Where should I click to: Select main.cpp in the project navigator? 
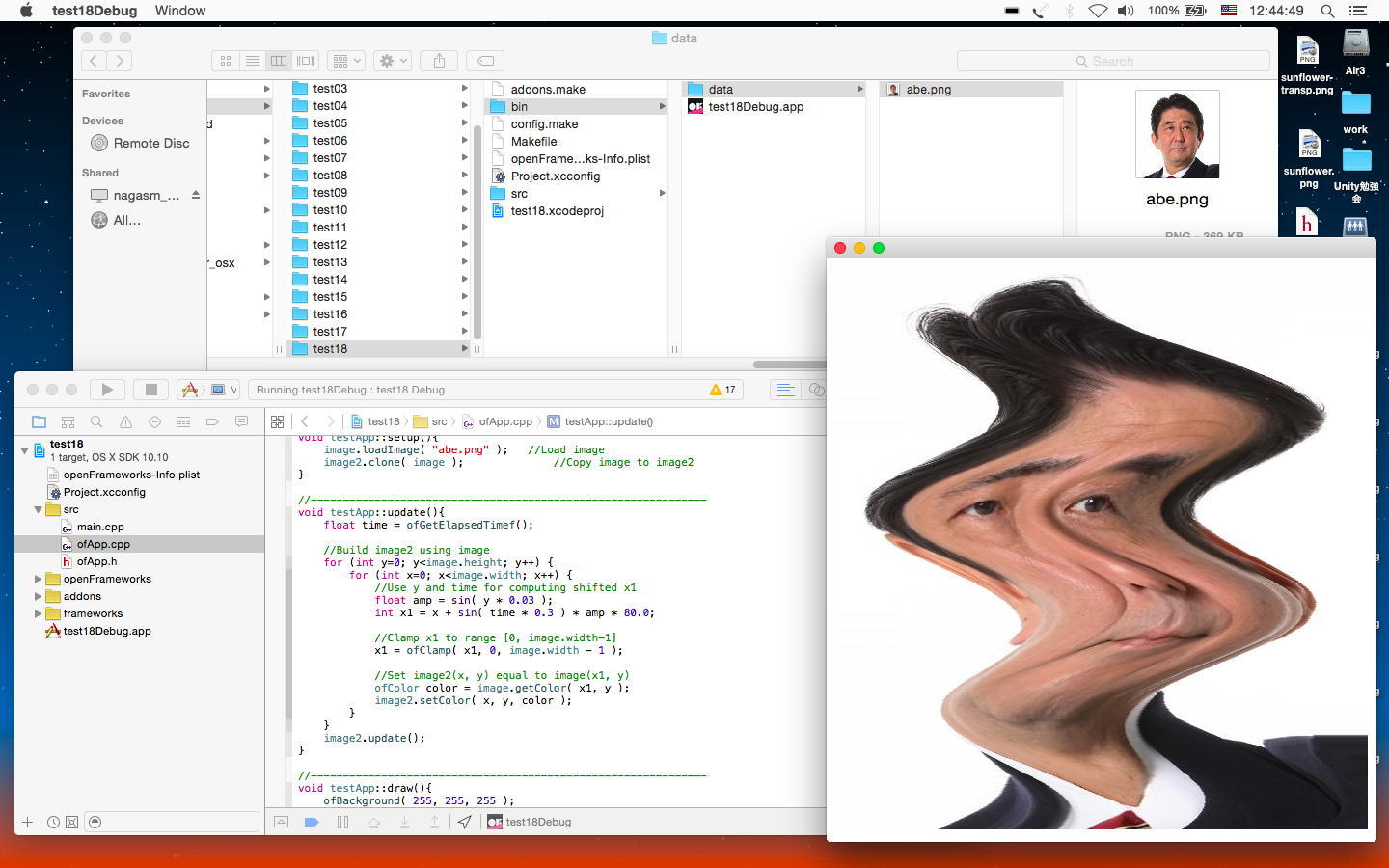point(100,527)
